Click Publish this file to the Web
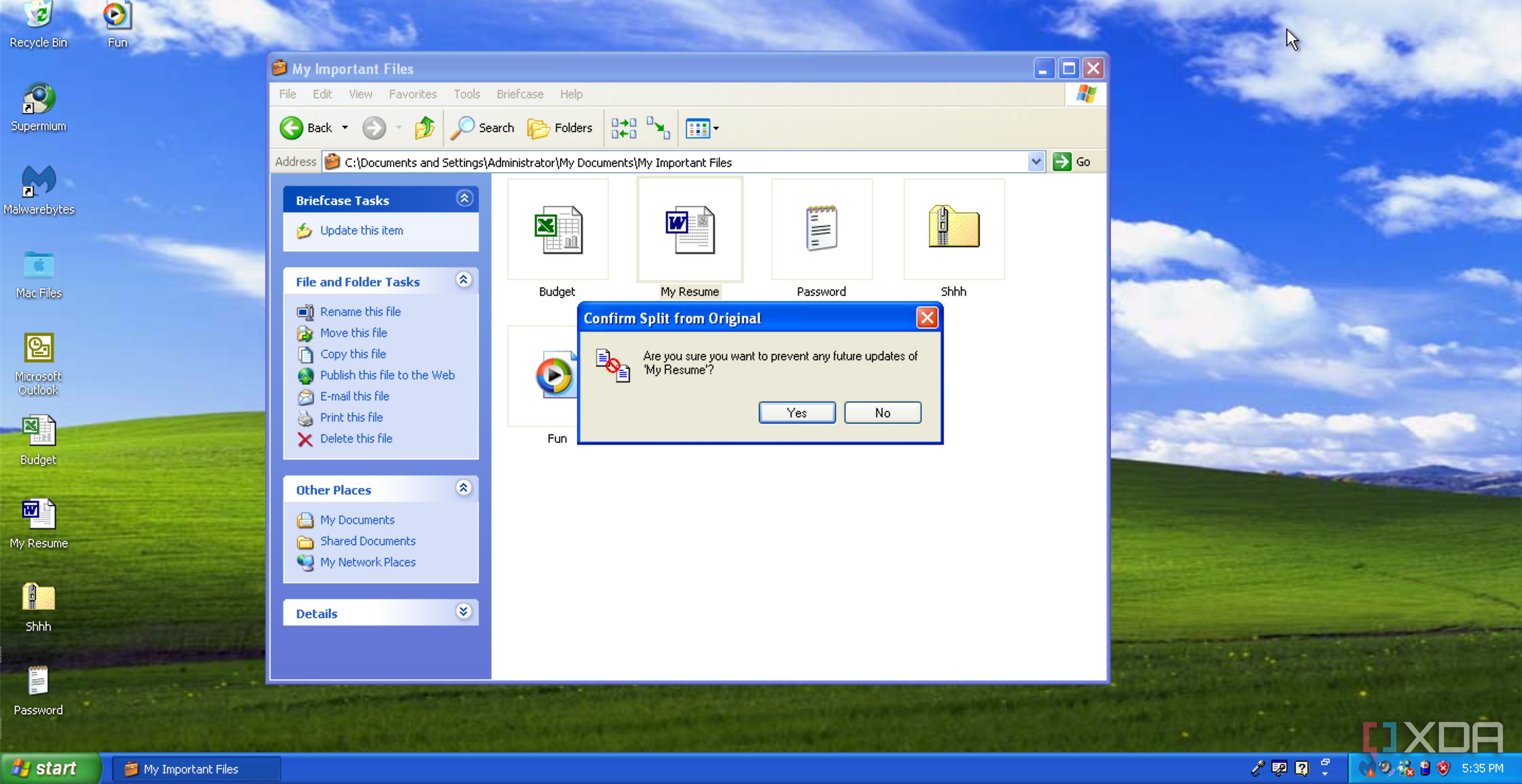The image size is (1522, 784). tap(387, 375)
